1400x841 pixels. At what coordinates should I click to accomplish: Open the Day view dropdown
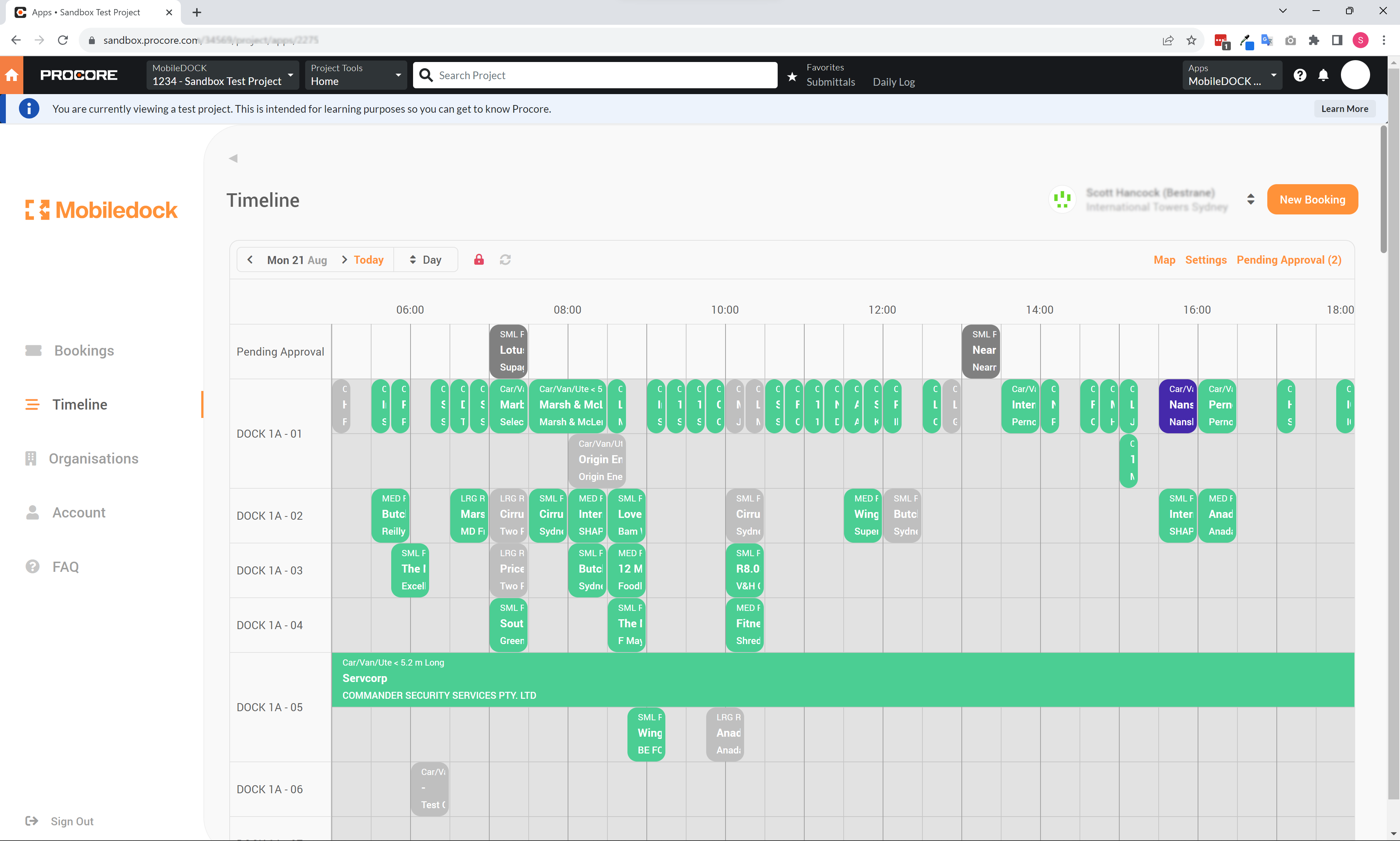tap(425, 260)
